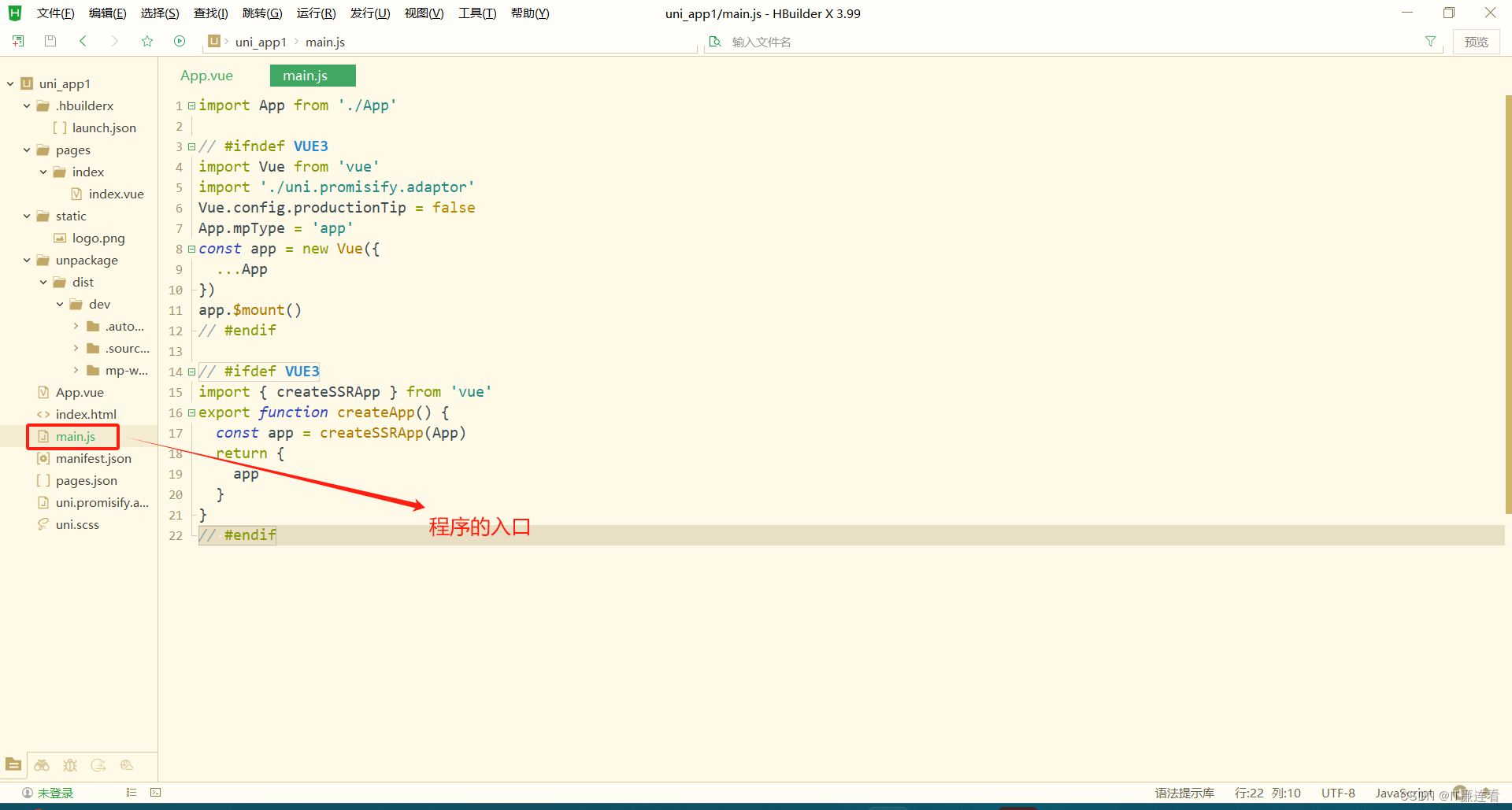Select main.js in the file tree
This screenshot has height=810, width=1512.
(75, 436)
